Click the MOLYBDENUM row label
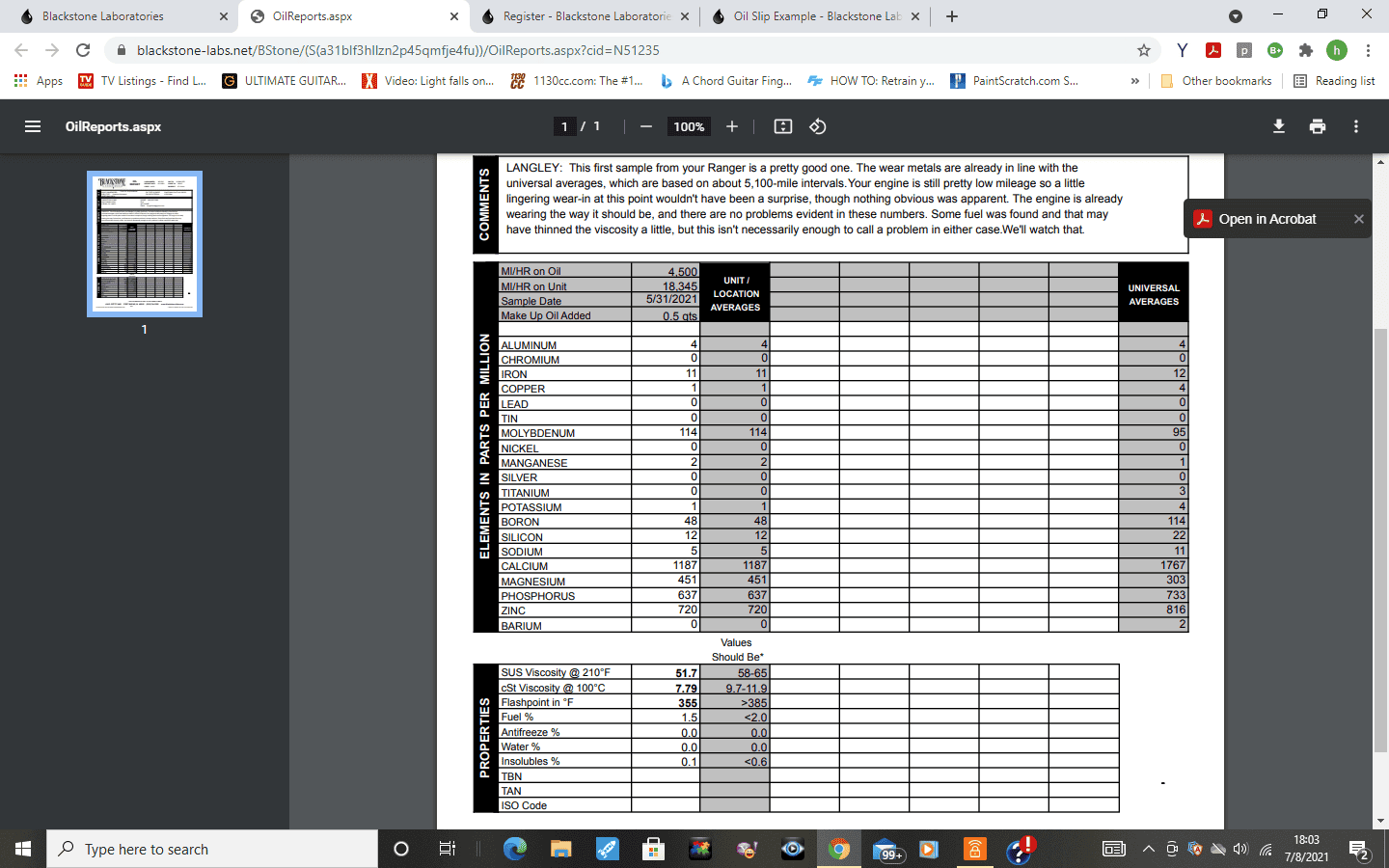Image resolution: width=1389 pixels, height=868 pixels. click(537, 433)
